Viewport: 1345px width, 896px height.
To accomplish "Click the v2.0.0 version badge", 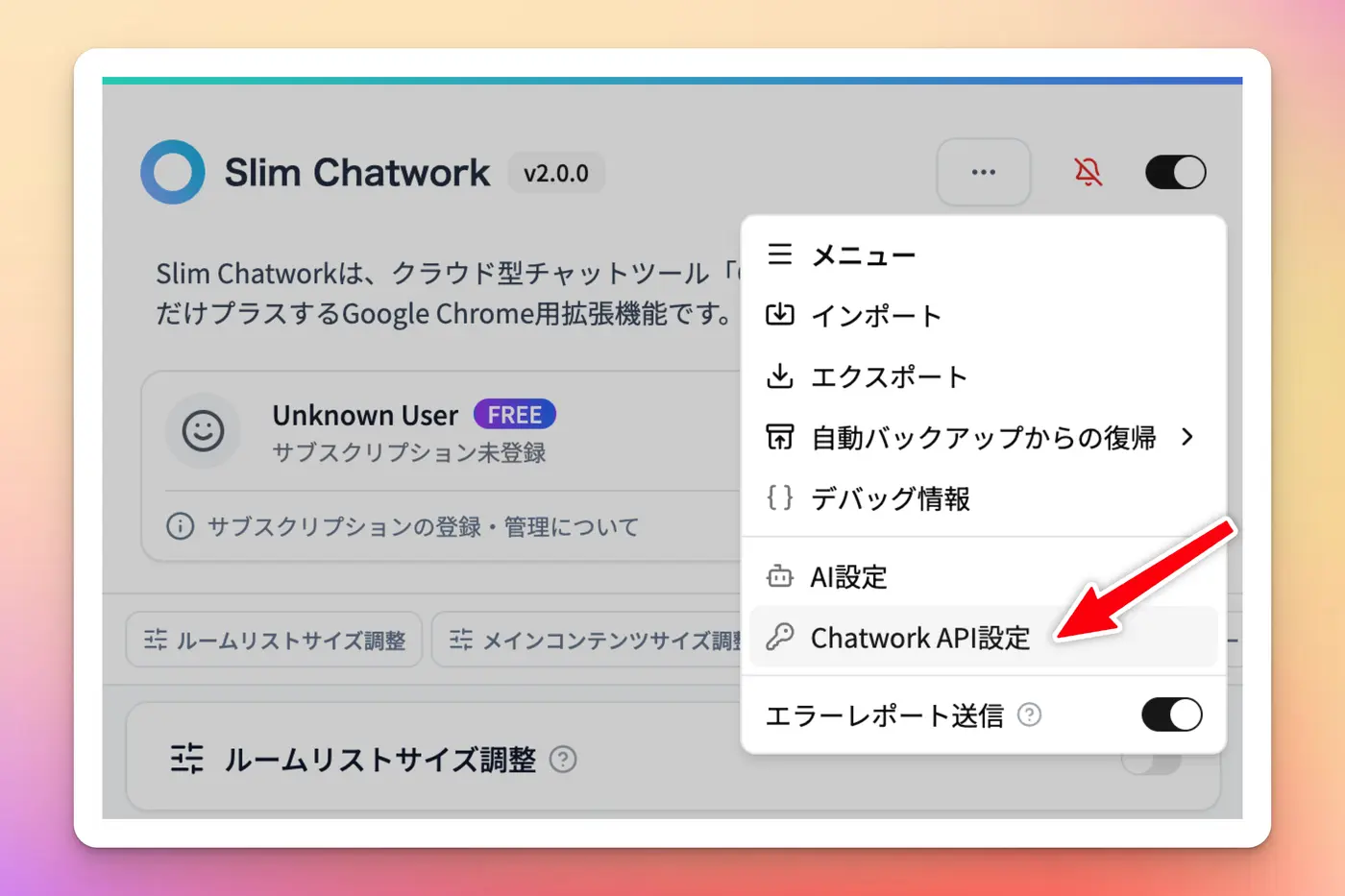I will point(556,173).
